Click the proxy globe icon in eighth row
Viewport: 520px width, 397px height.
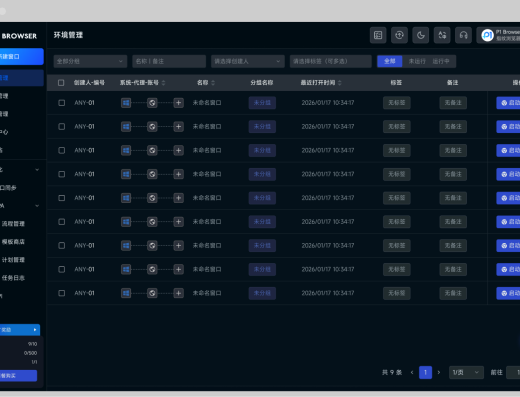click(x=152, y=269)
